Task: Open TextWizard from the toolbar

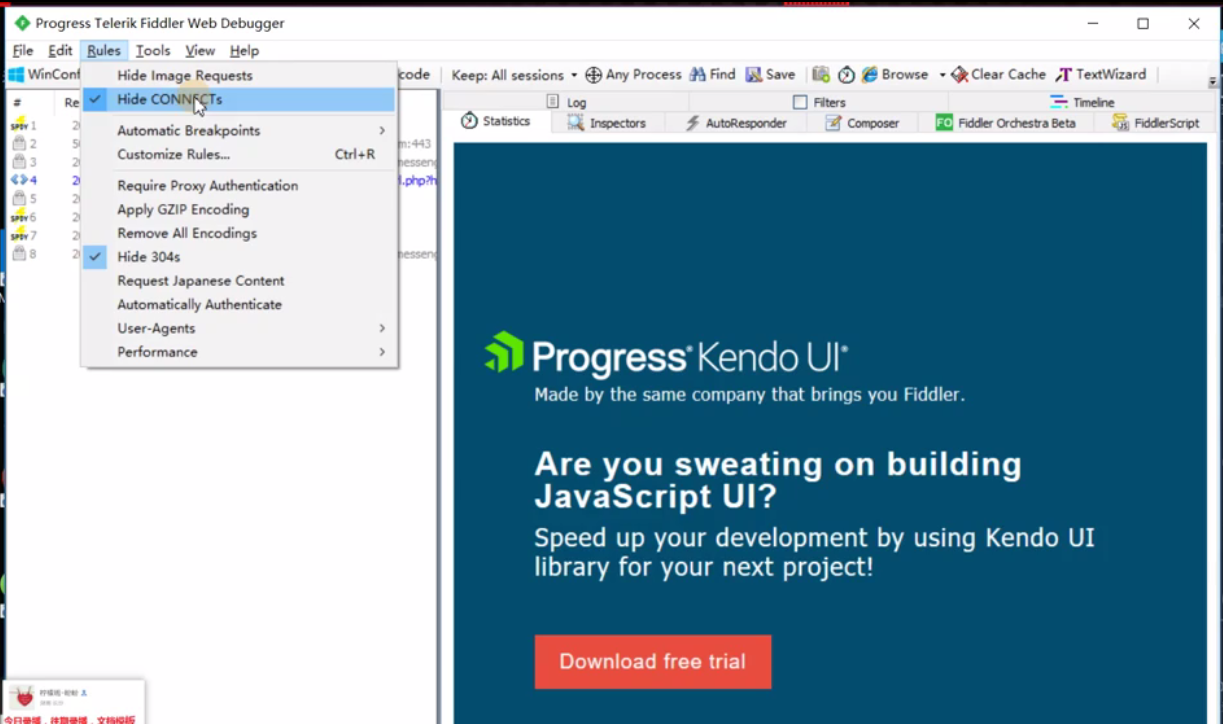Action: click(1101, 75)
